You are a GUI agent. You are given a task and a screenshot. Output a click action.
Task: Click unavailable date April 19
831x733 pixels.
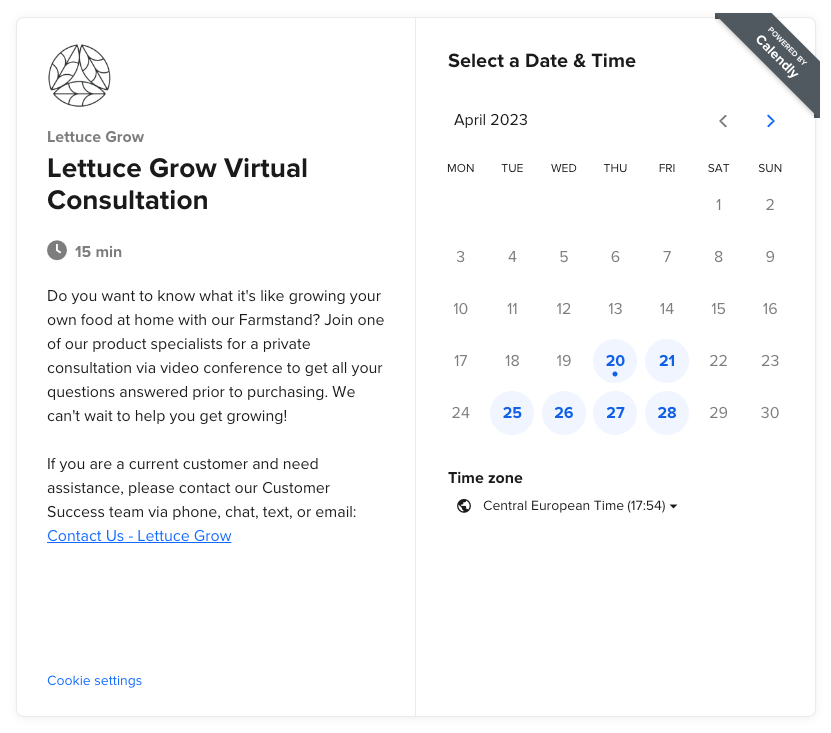(564, 361)
